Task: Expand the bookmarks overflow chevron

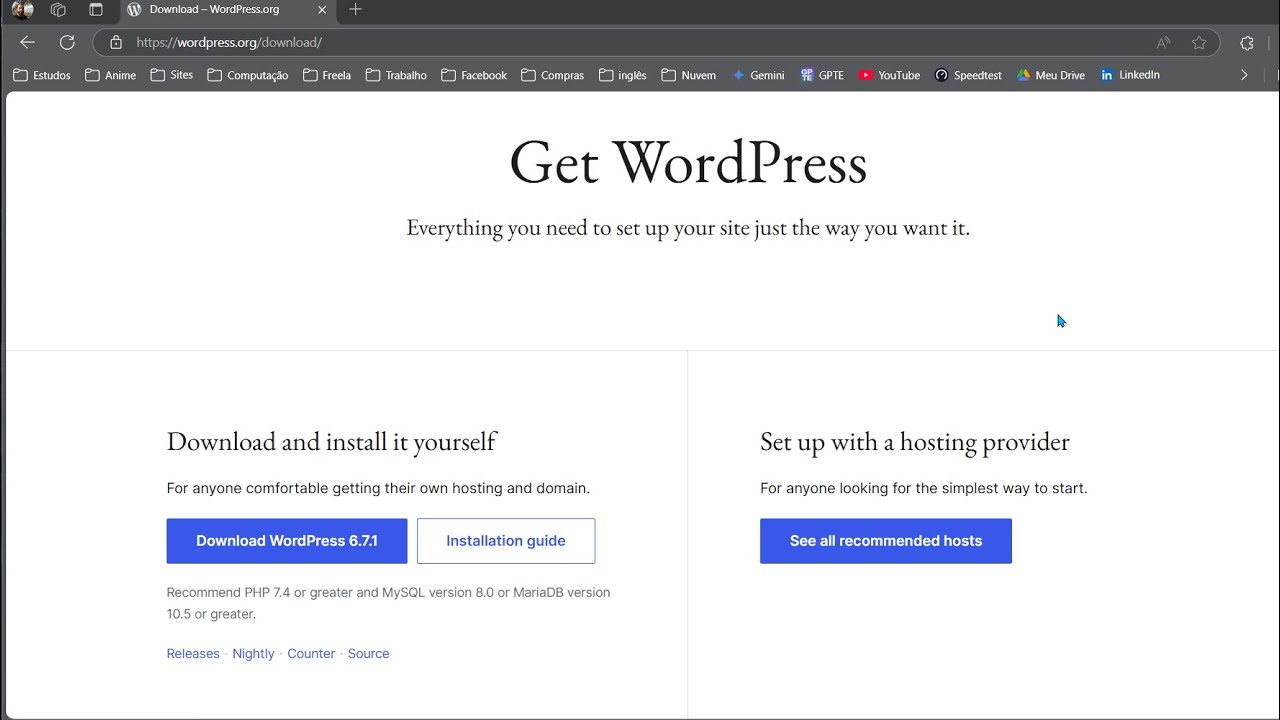Action: click(x=1244, y=75)
